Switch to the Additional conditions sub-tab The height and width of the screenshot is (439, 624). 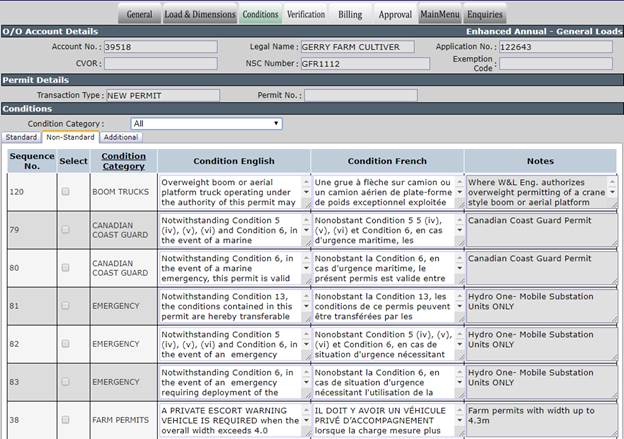[121, 137]
